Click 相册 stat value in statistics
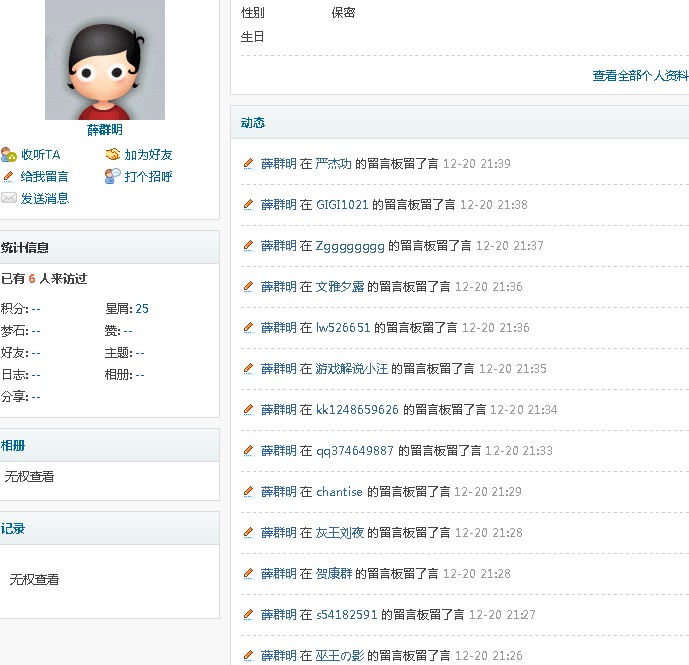The image size is (689, 665). click(140, 375)
